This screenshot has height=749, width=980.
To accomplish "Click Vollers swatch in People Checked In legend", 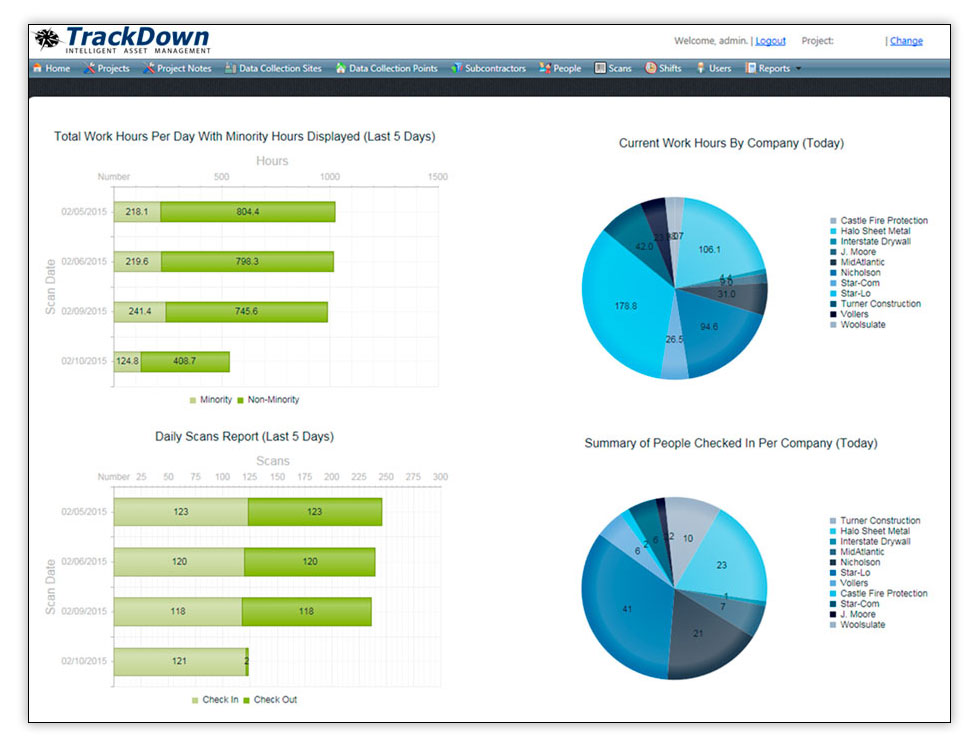I will click(x=833, y=583).
